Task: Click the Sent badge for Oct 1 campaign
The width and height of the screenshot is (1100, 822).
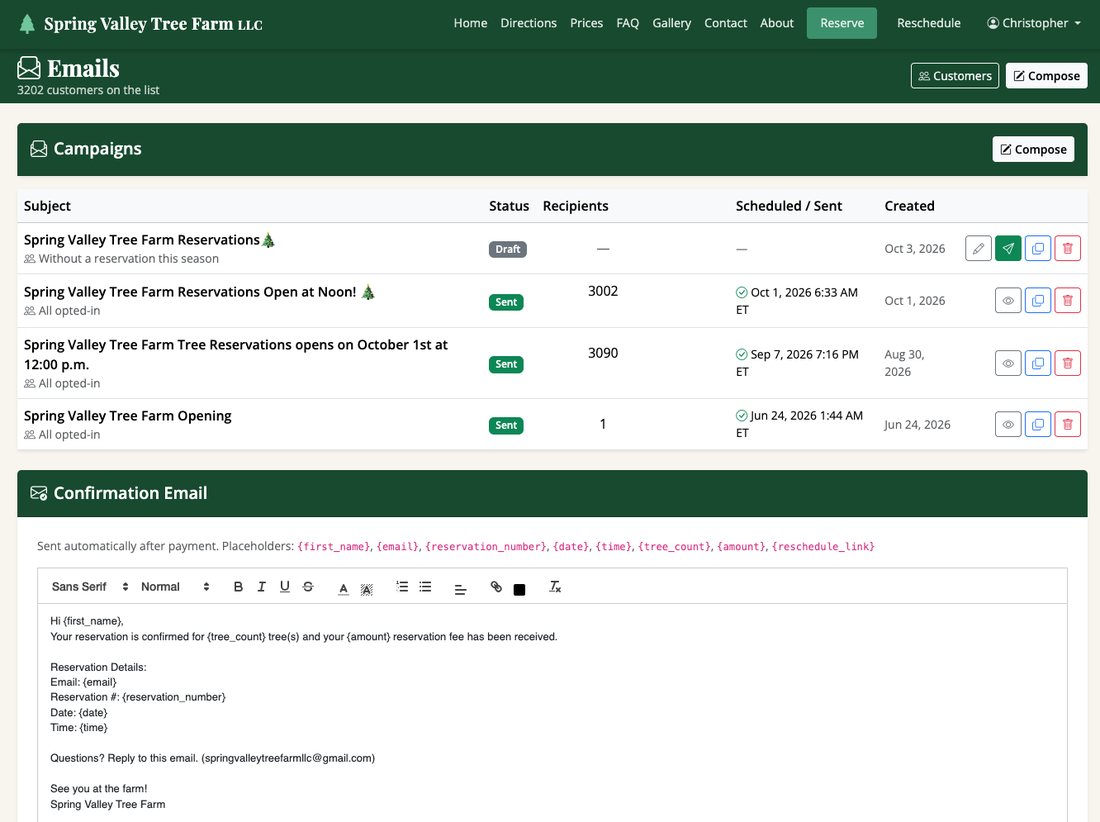Action: tap(506, 302)
